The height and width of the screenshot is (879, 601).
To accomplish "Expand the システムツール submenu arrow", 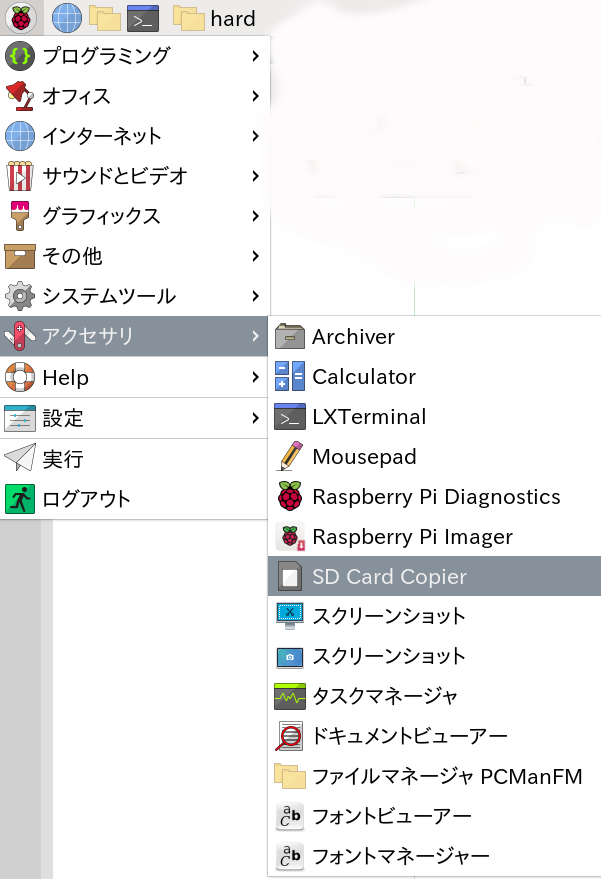I will pos(256,296).
